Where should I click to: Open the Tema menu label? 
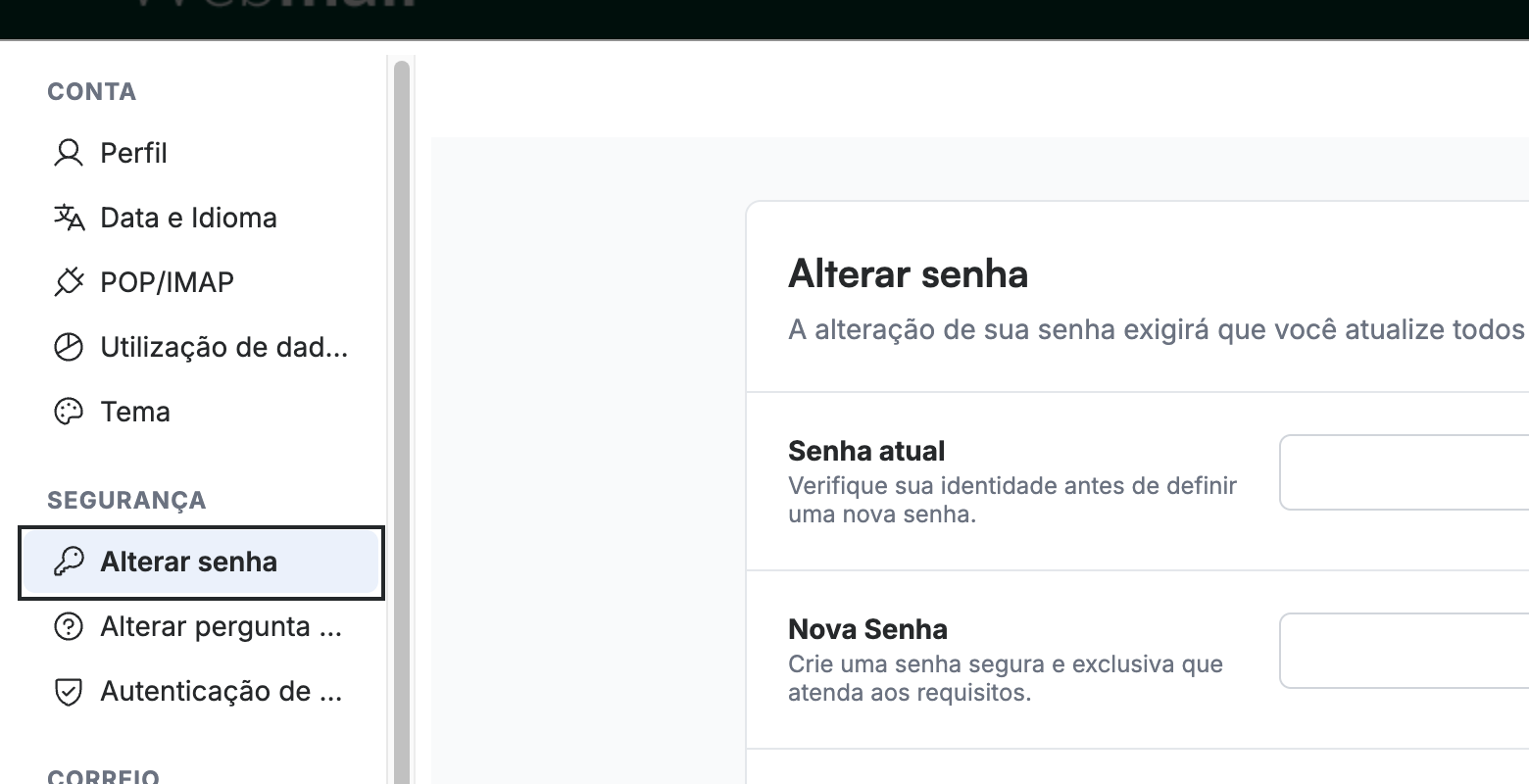[135, 412]
